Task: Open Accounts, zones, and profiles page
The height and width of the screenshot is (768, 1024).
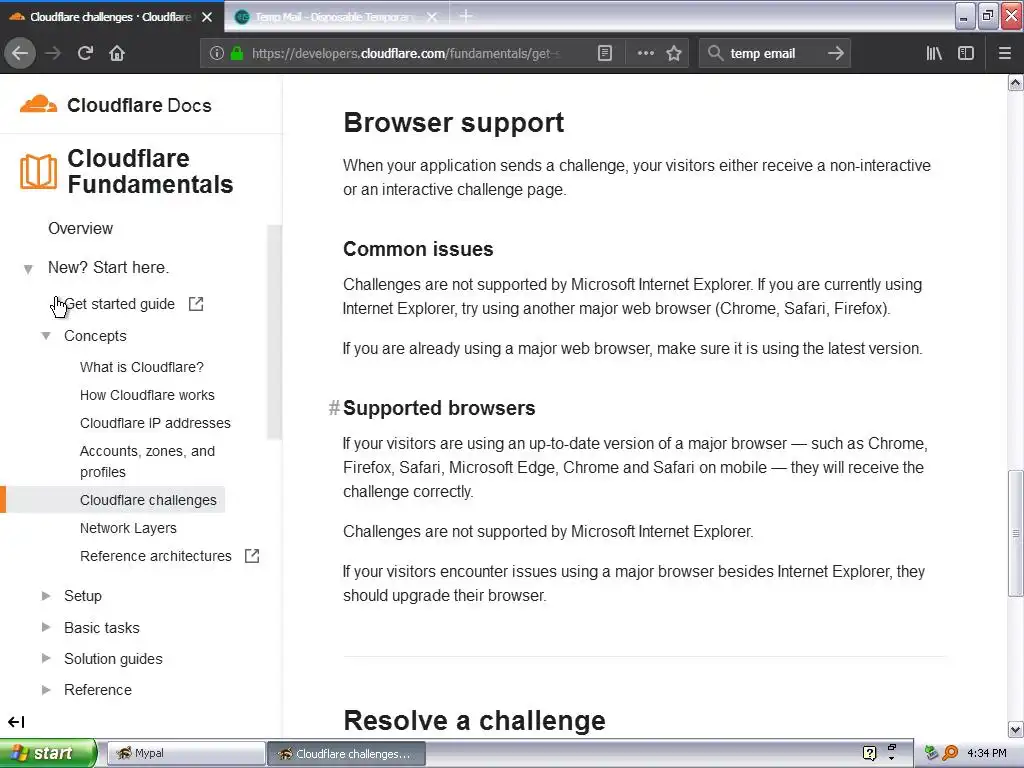Action: 147,462
